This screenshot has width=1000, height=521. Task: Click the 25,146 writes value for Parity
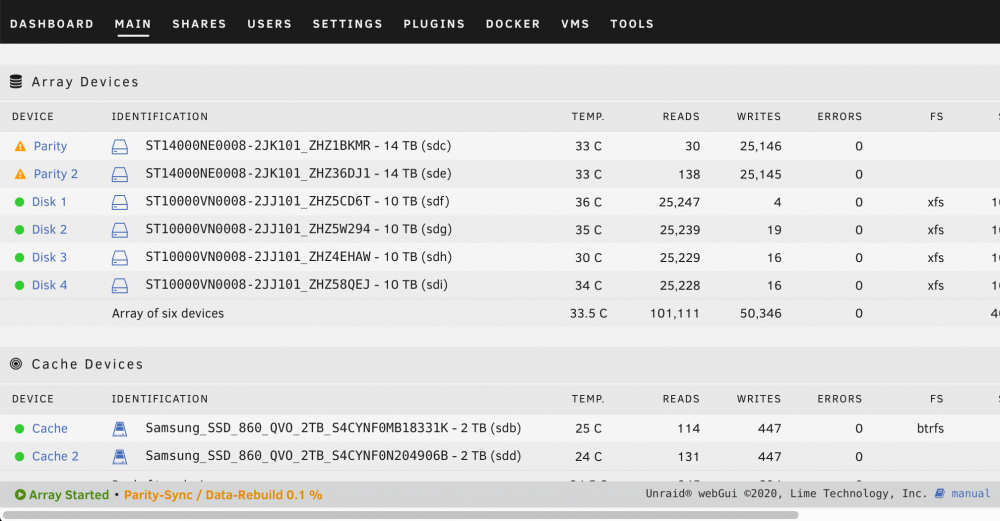point(760,146)
